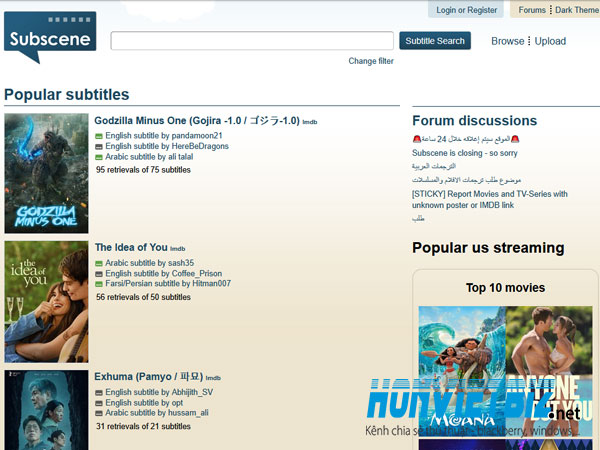Open the Upload page link
This screenshot has height=450, width=600.
(x=550, y=41)
